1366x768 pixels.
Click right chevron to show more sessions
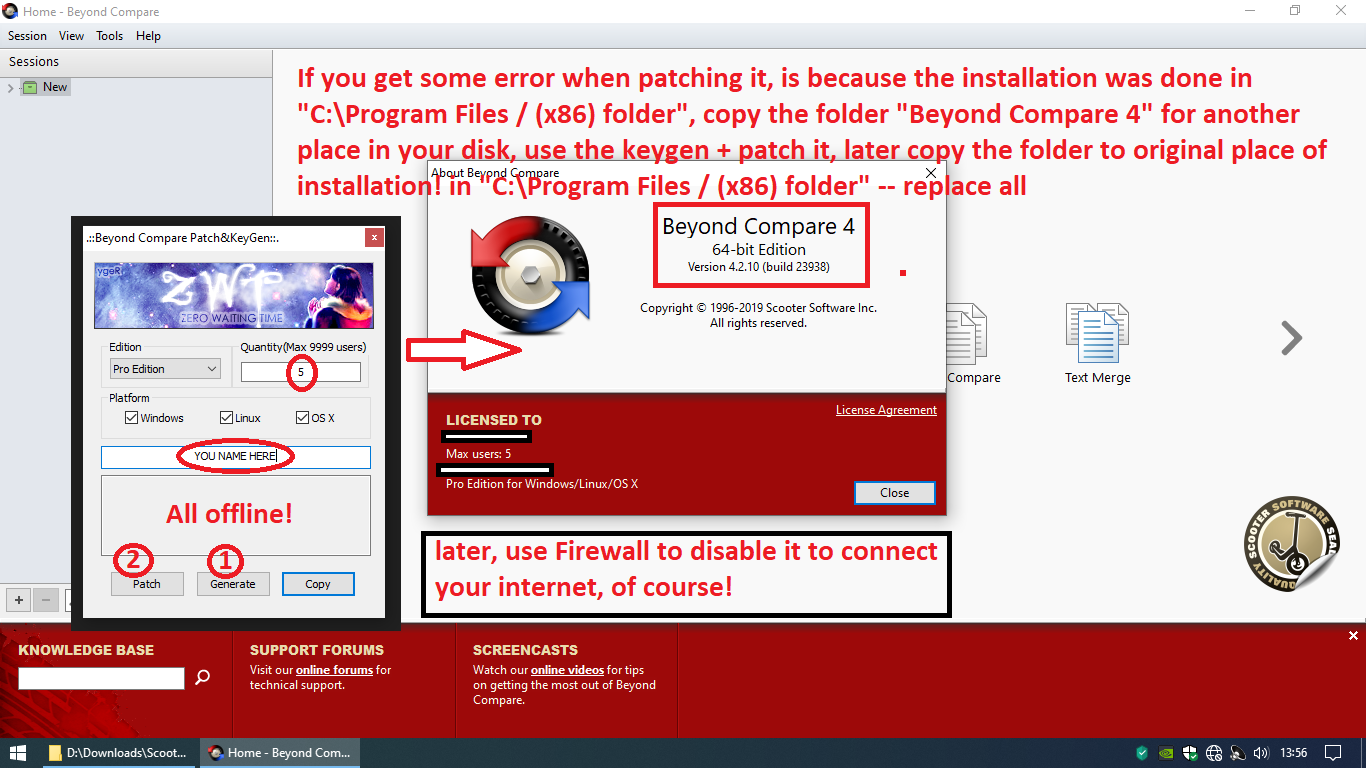1291,339
